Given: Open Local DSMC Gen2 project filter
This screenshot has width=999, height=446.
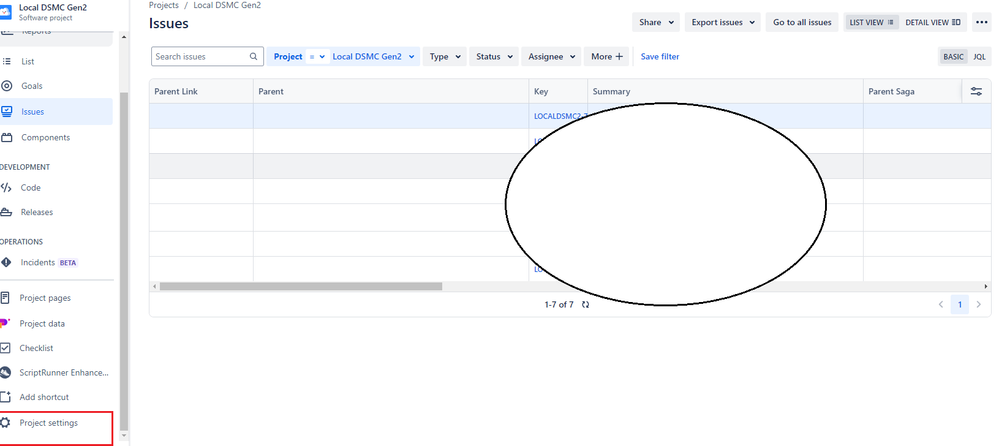Looking at the screenshot, I should point(374,57).
